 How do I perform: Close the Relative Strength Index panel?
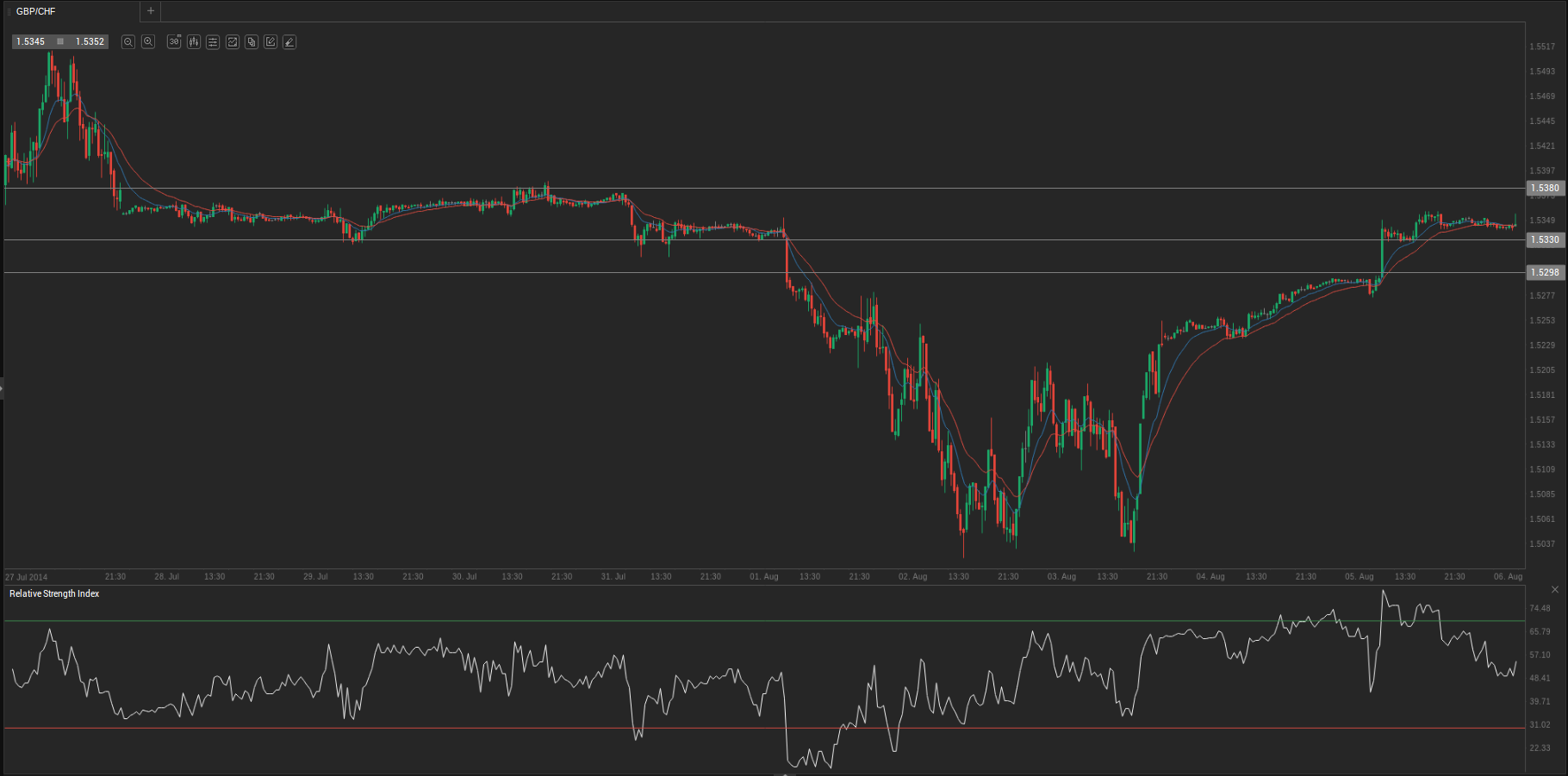tap(1554, 590)
